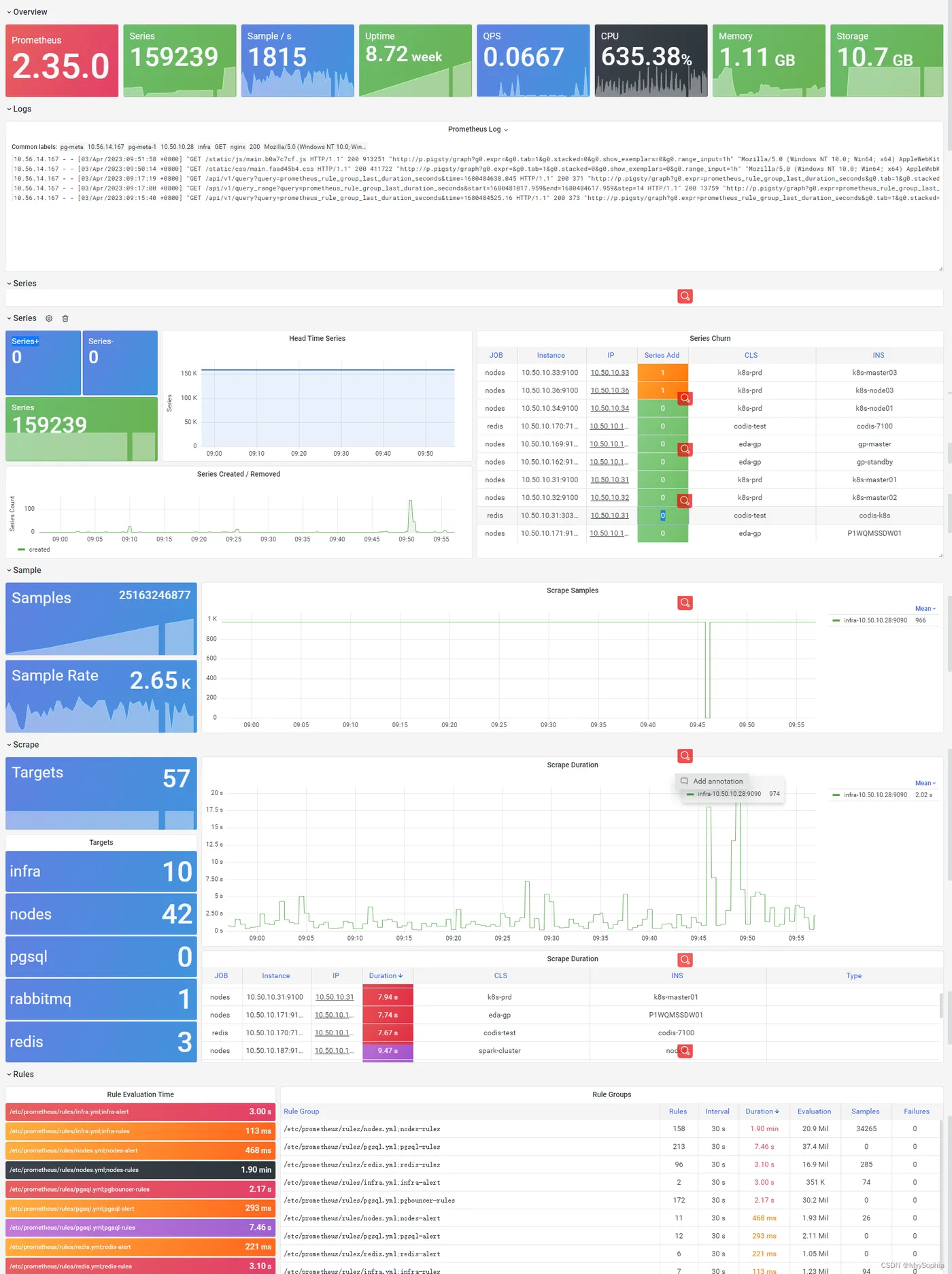Click the red search icon in the empty Series row
This screenshot has width=952, height=1274.
[685, 296]
